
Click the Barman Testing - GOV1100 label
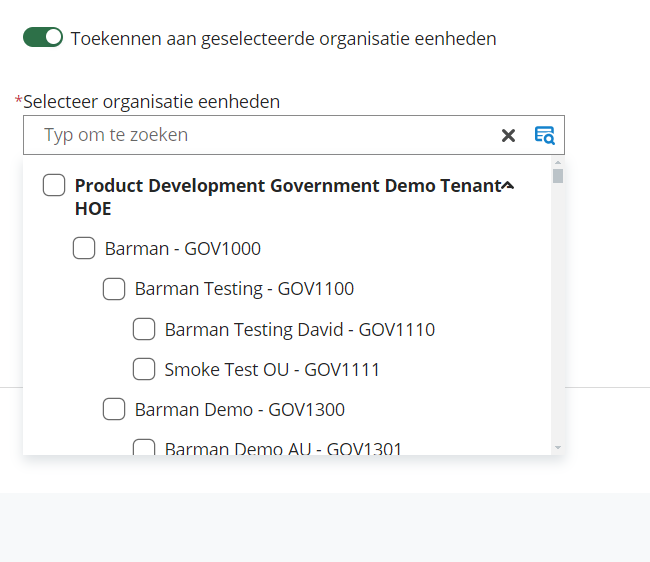[244, 289]
